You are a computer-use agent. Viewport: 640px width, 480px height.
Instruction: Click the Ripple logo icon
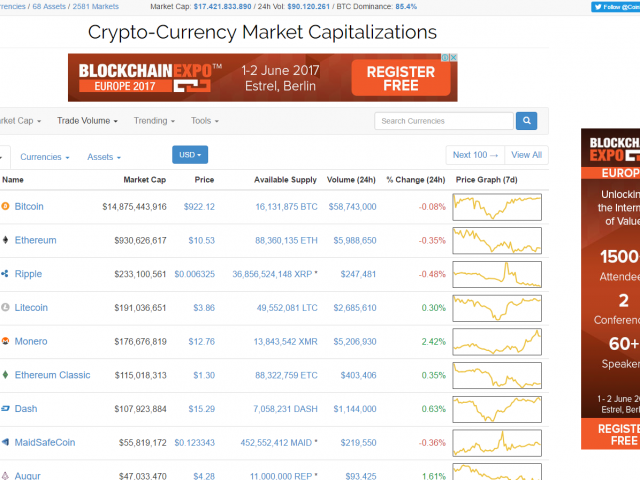(5, 274)
